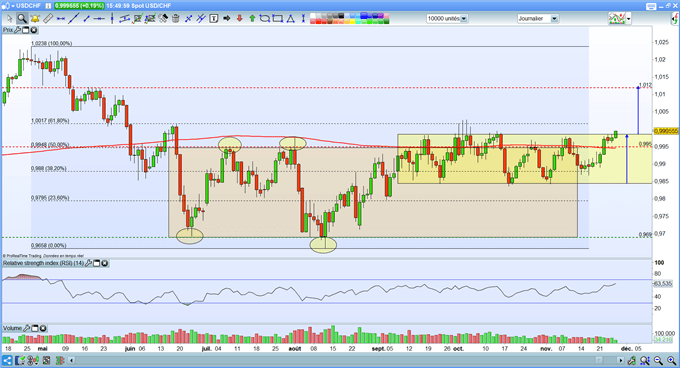Insert a green up arrow marker
This screenshot has width=680, height=368.
(252, 18)
